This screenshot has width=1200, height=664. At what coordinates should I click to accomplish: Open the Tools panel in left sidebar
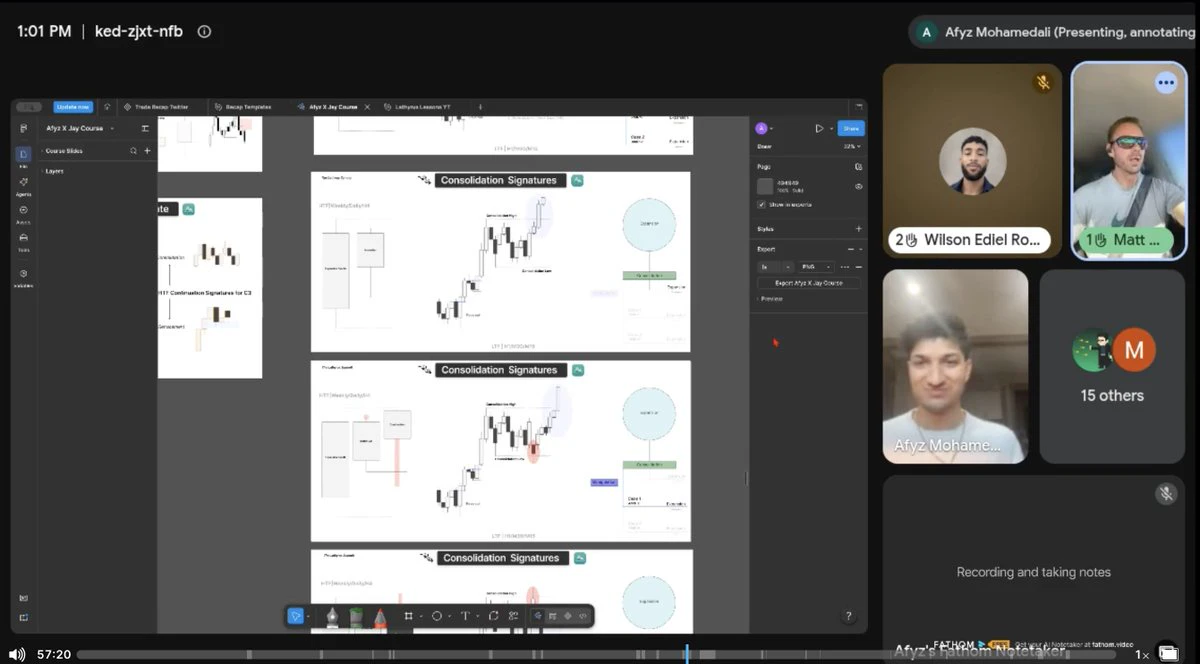click(x=23, y=241)
